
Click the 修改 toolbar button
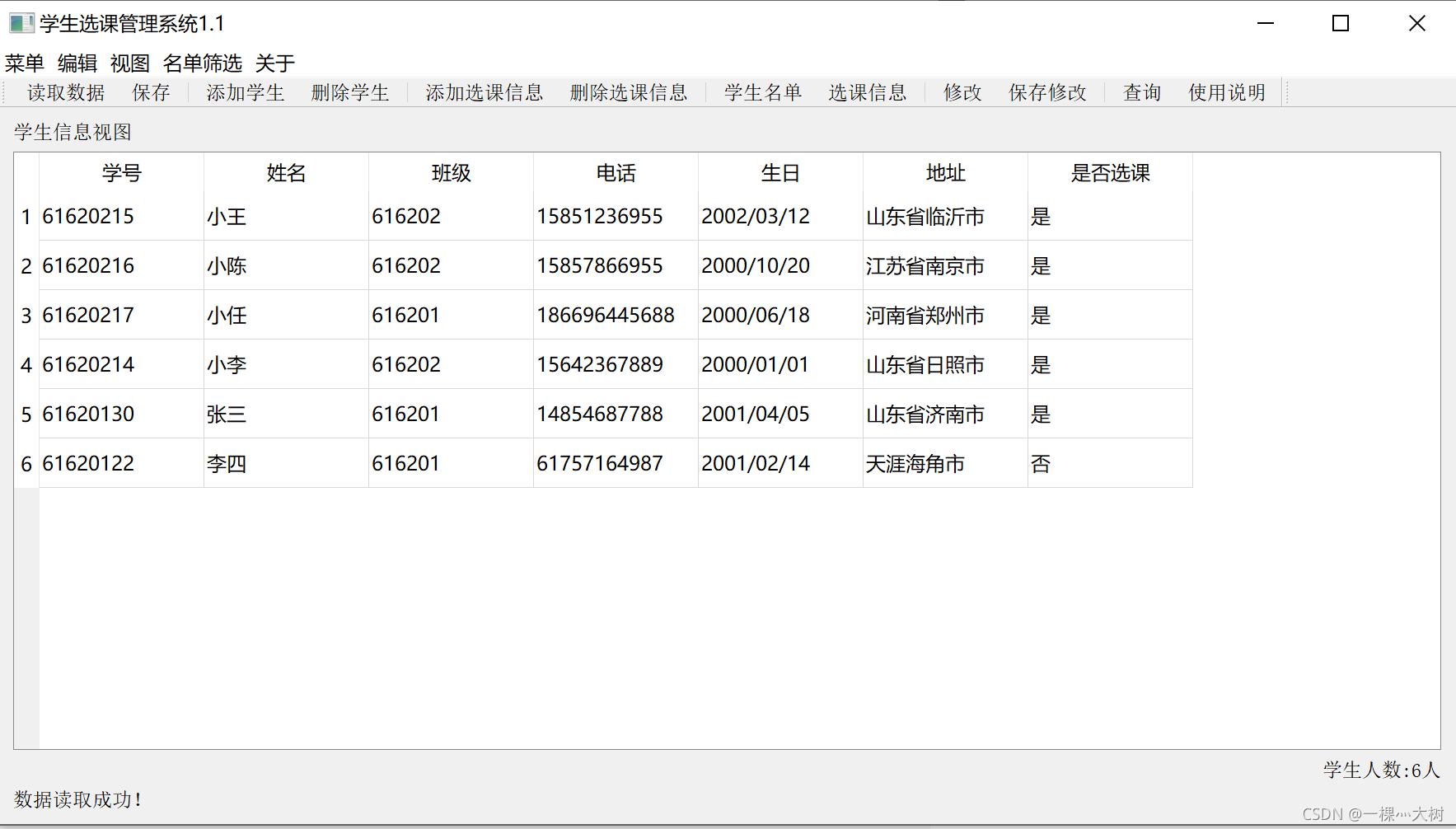(x=962, y=92)
